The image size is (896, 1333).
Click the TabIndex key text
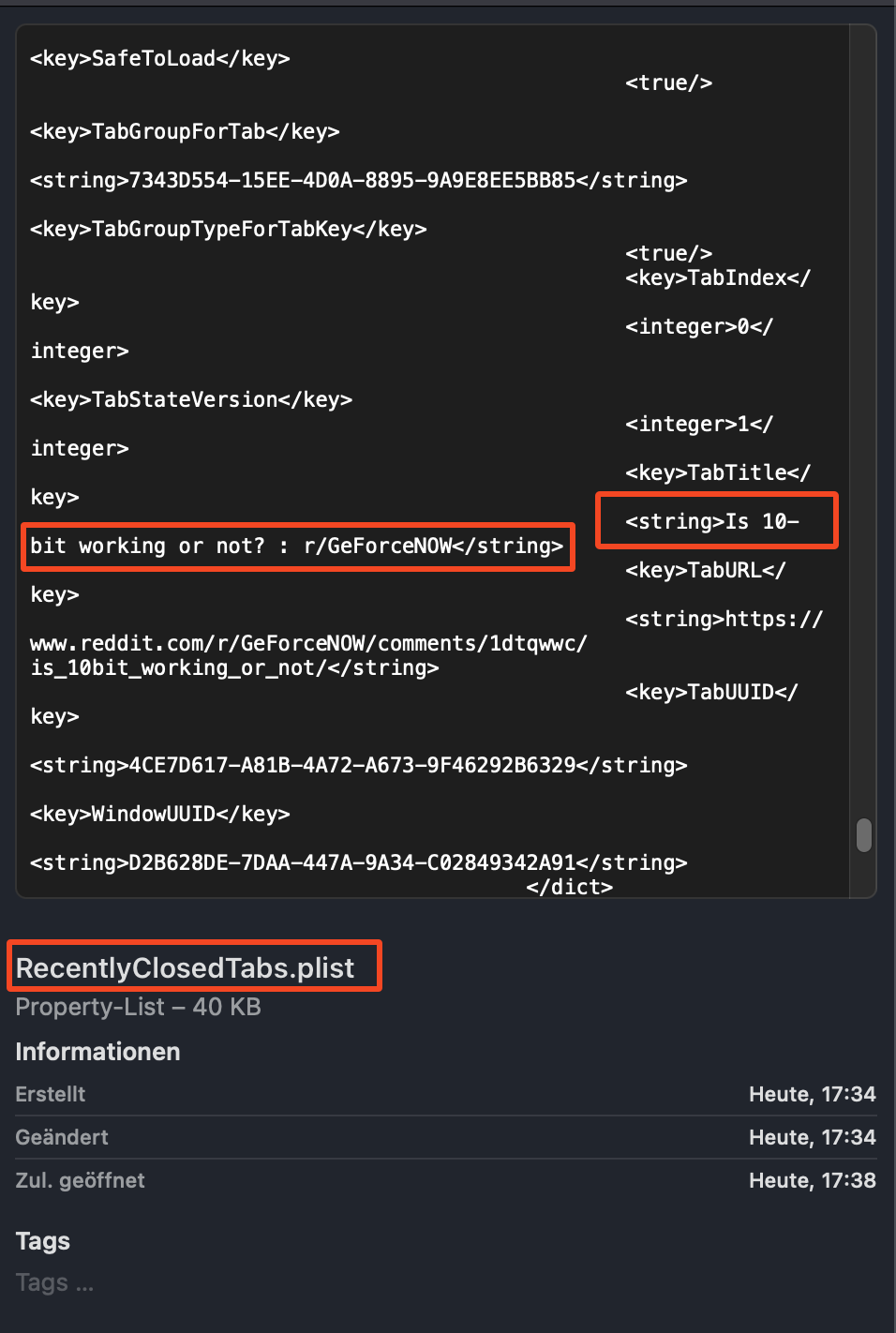[x=718, y=277]
